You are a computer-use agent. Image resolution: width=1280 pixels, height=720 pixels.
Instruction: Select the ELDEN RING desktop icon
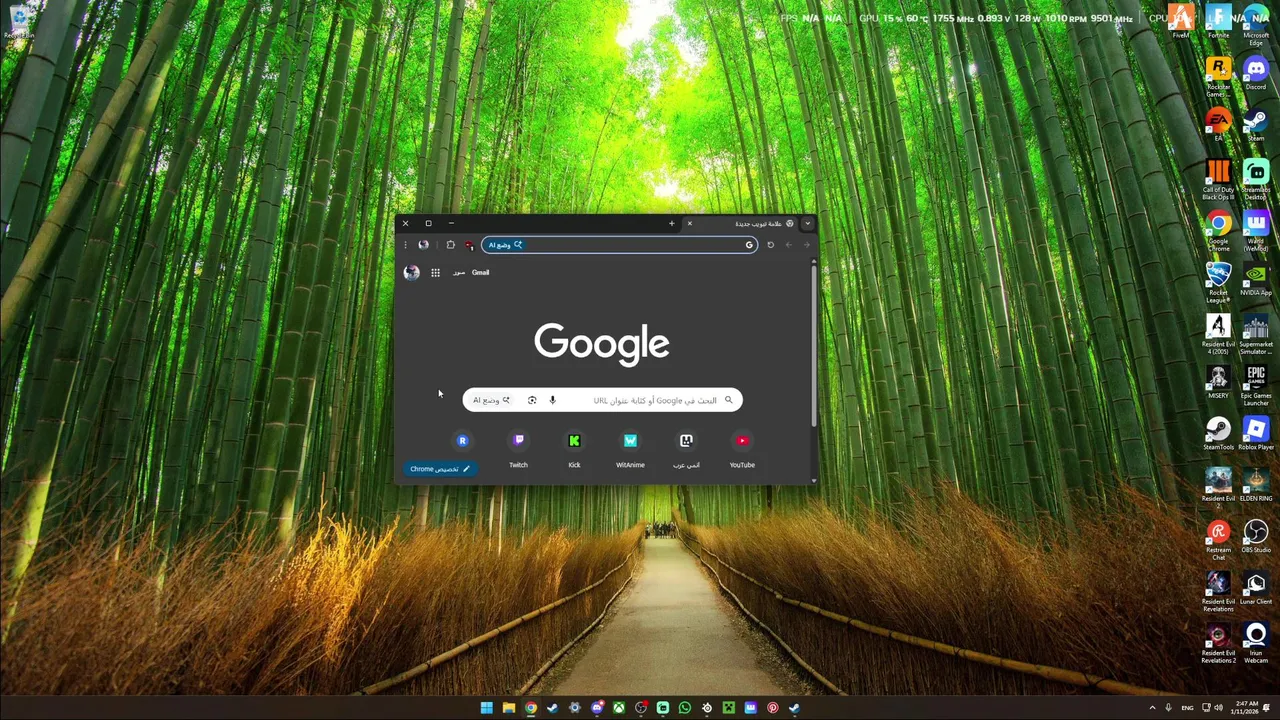pyautogui.click(x=1256, y=485)
